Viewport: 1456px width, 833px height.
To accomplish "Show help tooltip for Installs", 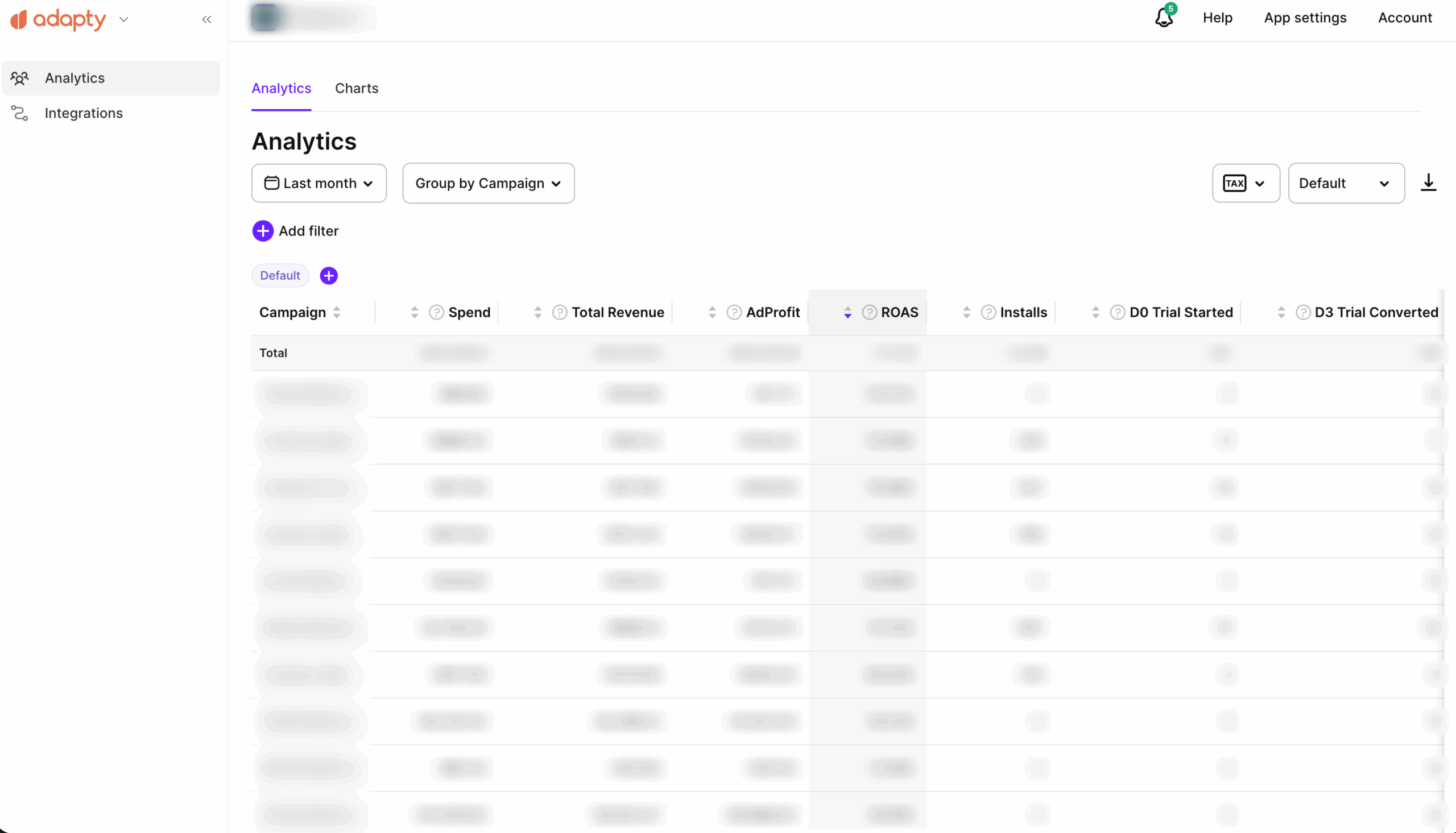I will coord(988,312).
